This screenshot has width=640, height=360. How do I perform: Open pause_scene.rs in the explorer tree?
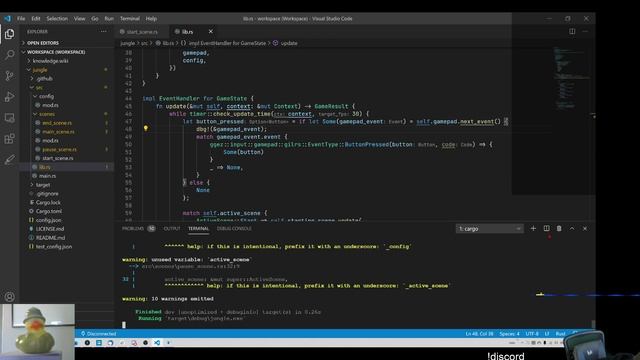(x=59, y=149)
